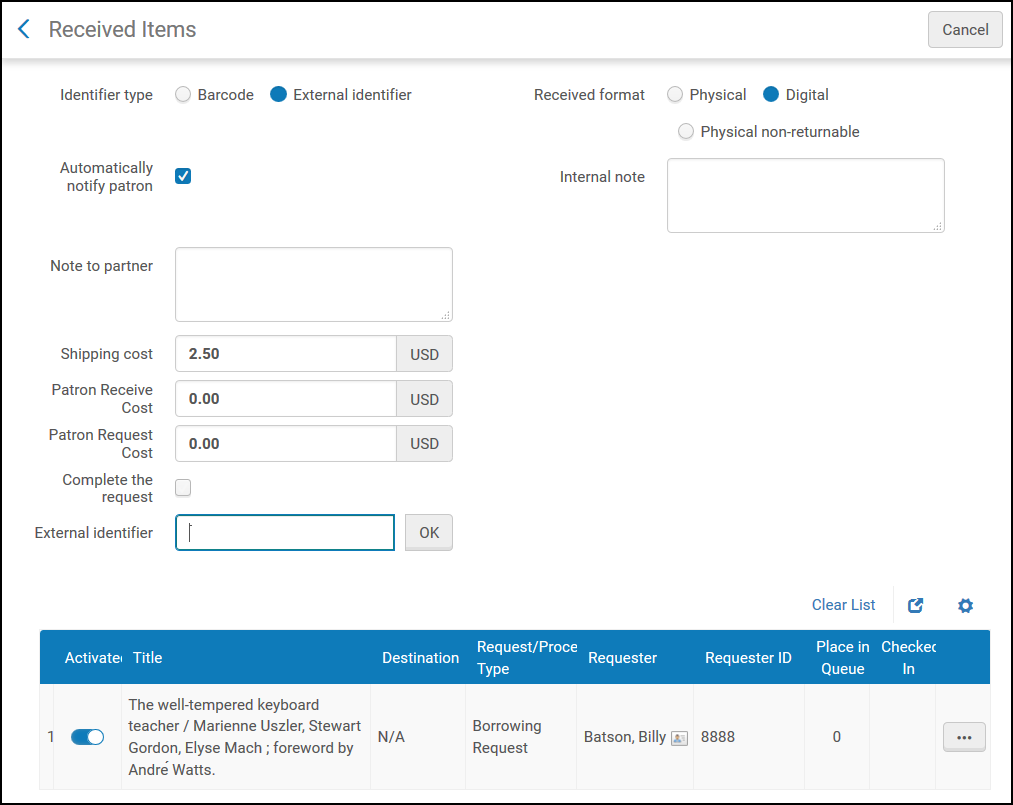Image resolution: width=1013 pixels, height=805 pixels.
Task: Click the Cancel button
Action: click(965, 30)
